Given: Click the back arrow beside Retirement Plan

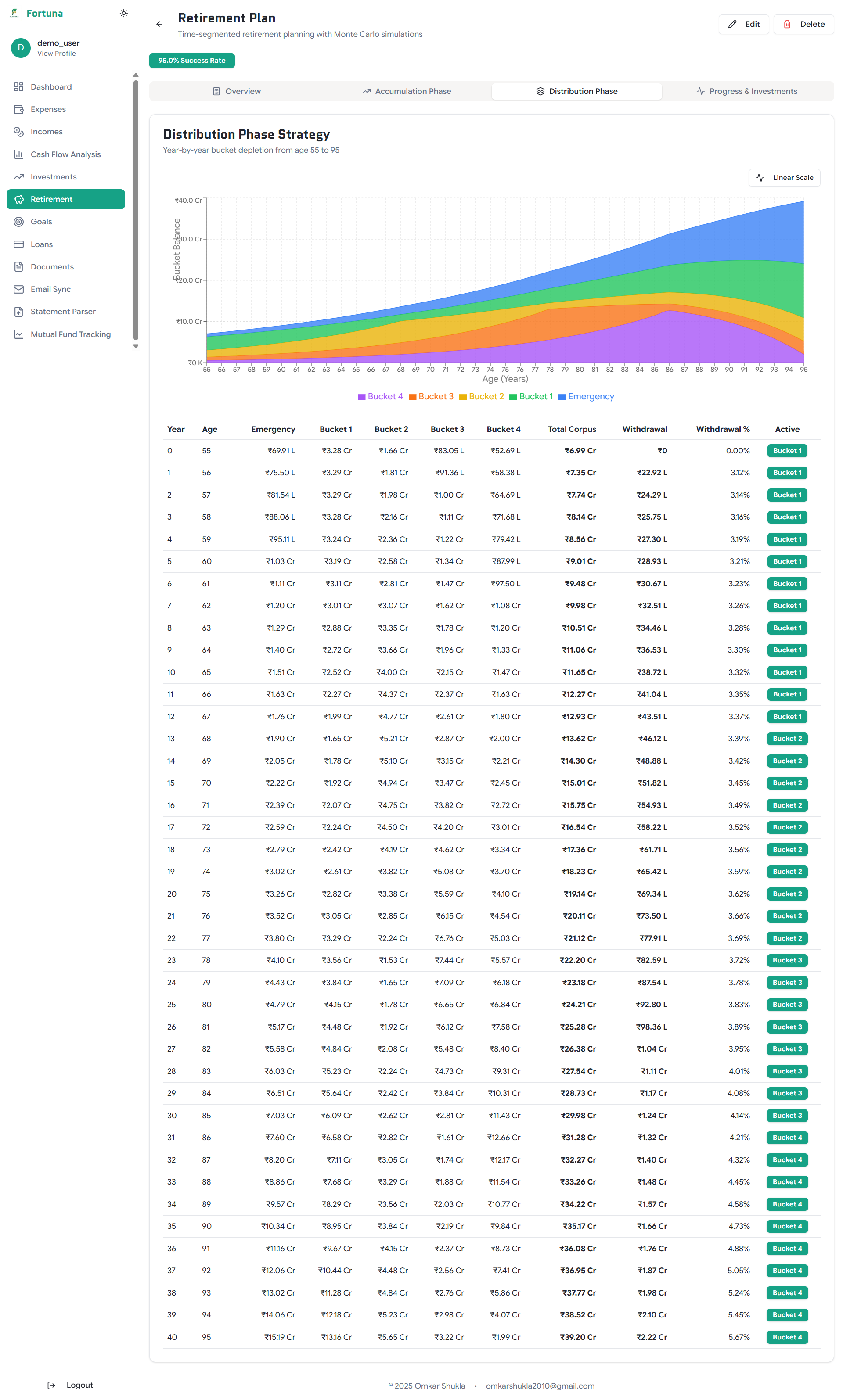Looking at the screenshot, I should pos(159,24).
